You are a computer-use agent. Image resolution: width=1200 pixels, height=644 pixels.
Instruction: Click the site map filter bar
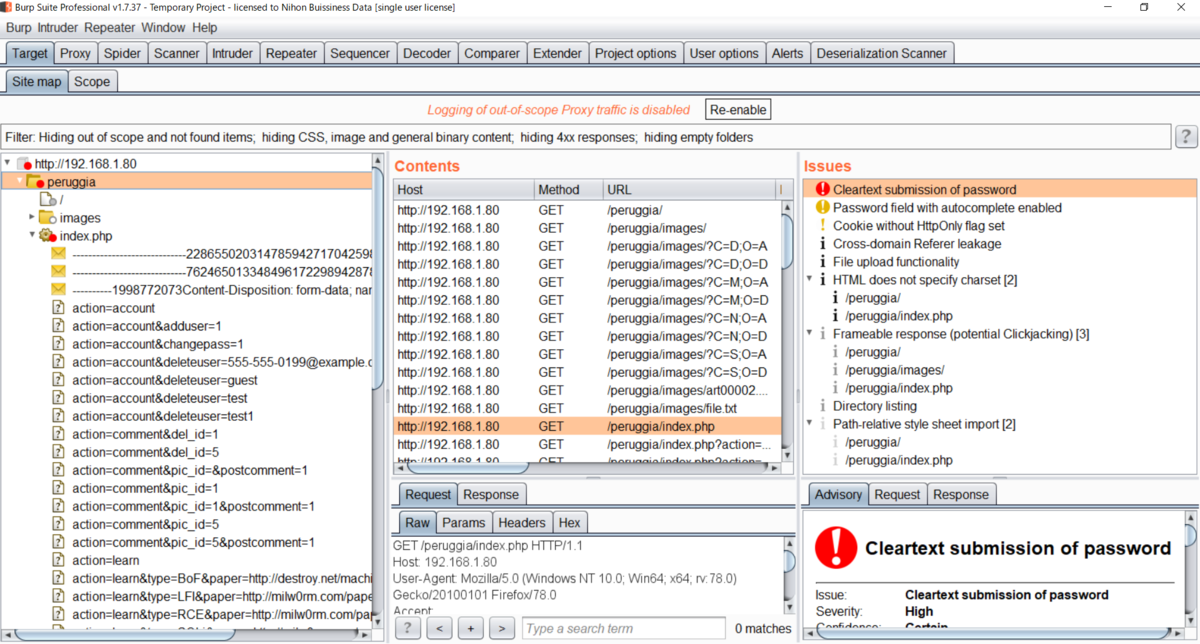587,137
